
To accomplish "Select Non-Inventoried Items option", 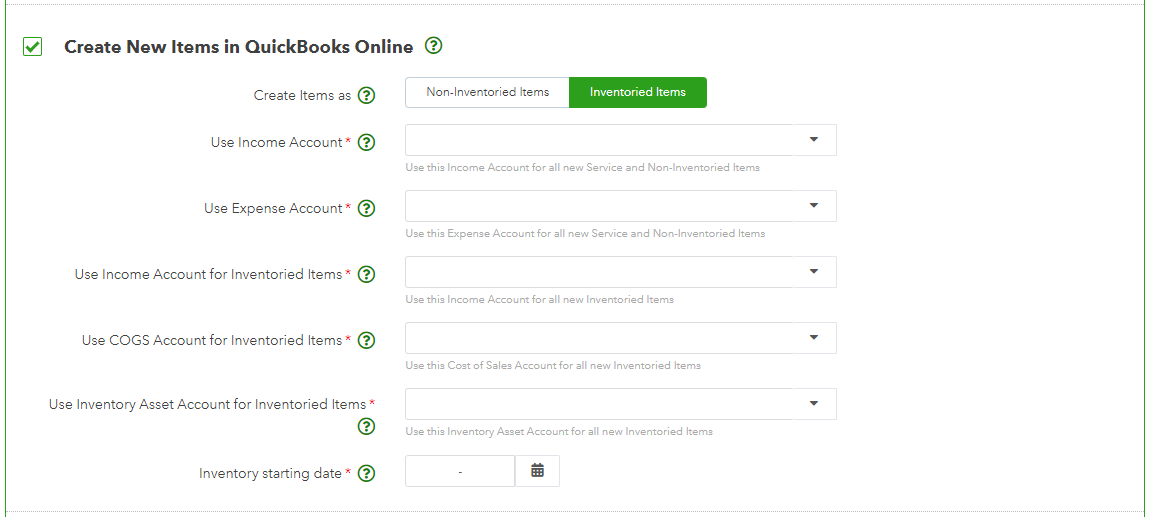I will (x=487, y=93).
